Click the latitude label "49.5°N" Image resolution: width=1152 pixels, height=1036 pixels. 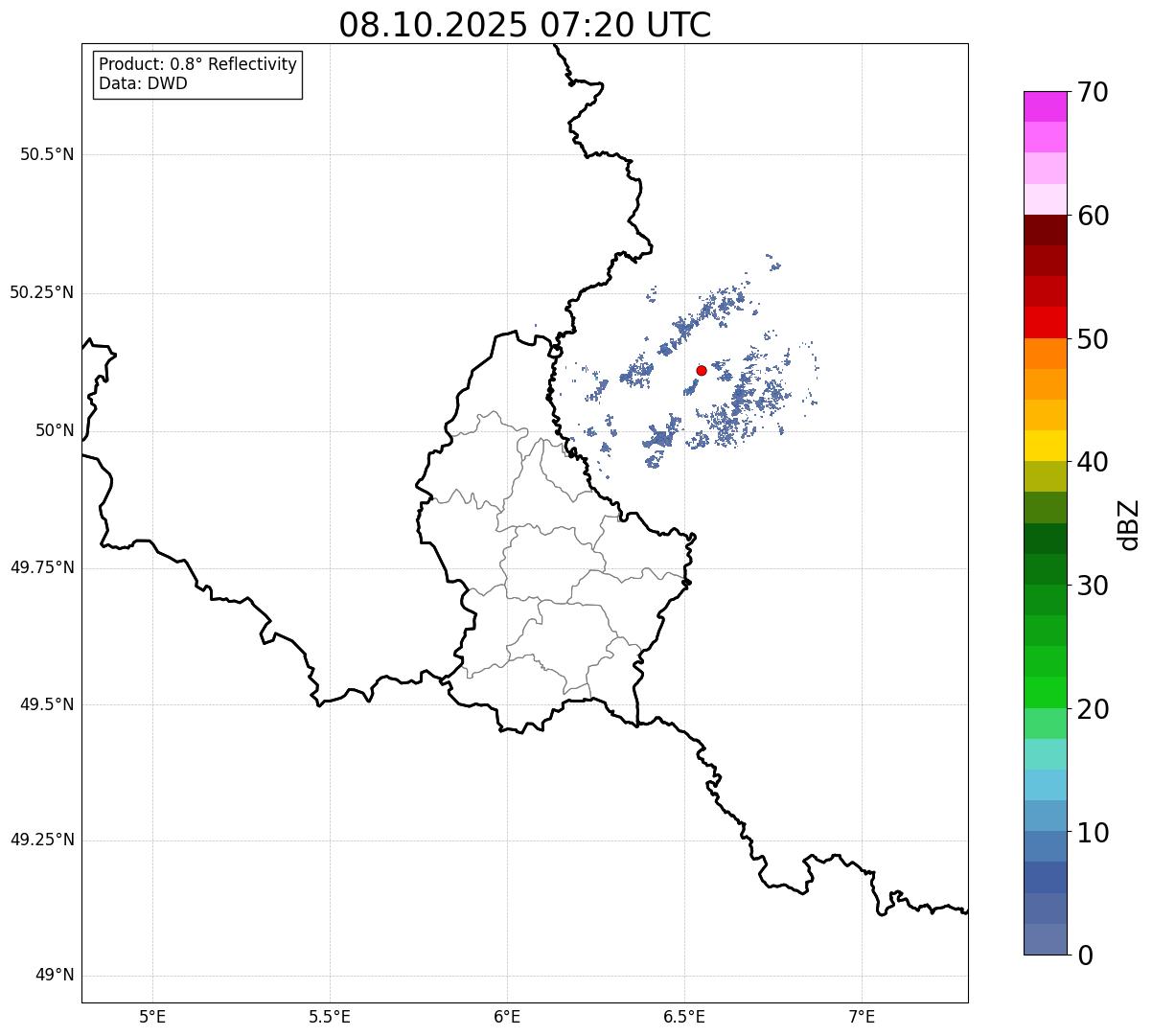click(x=46, y=704)
